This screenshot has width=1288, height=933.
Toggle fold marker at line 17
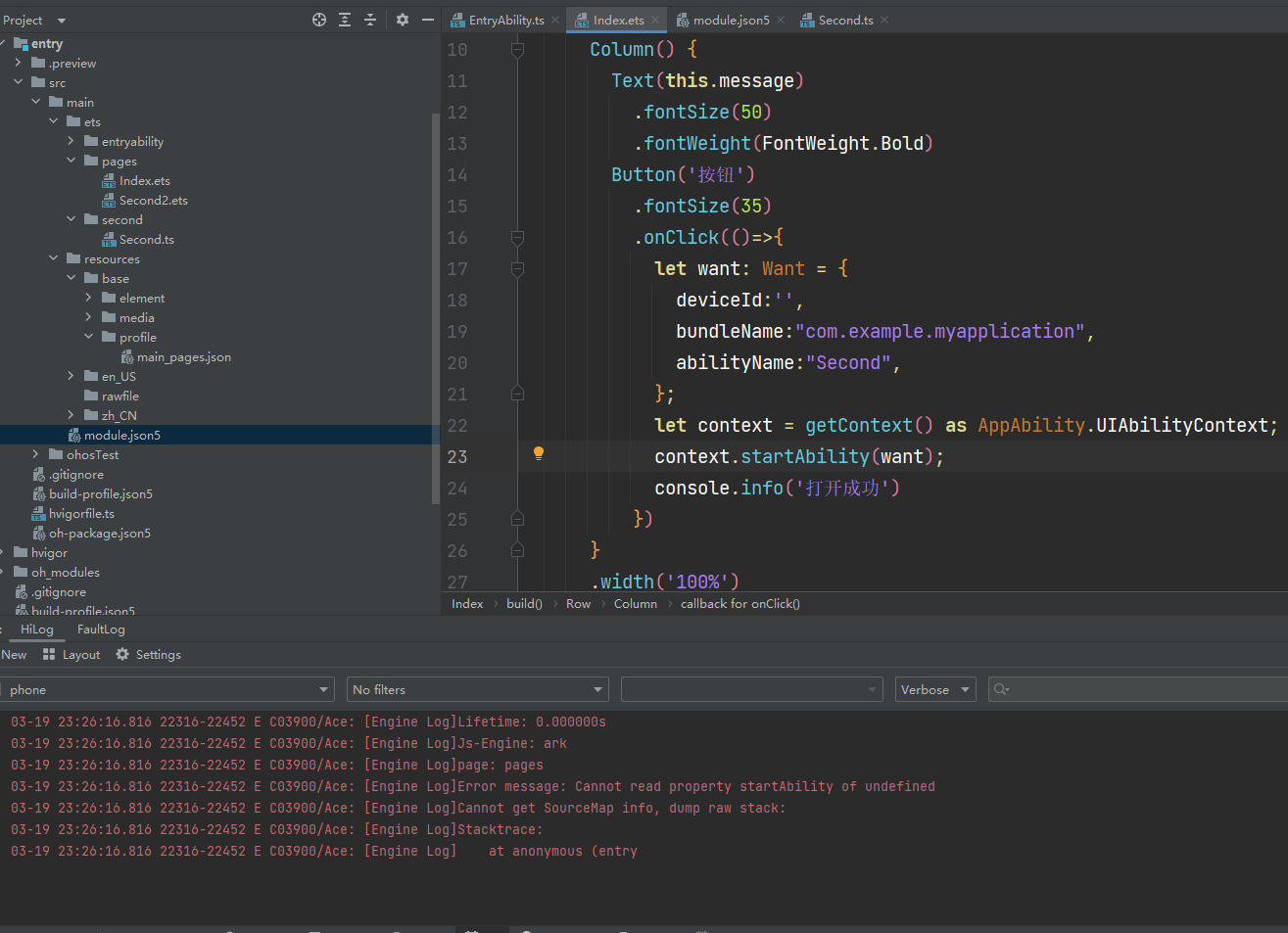(x=517, y=269)
